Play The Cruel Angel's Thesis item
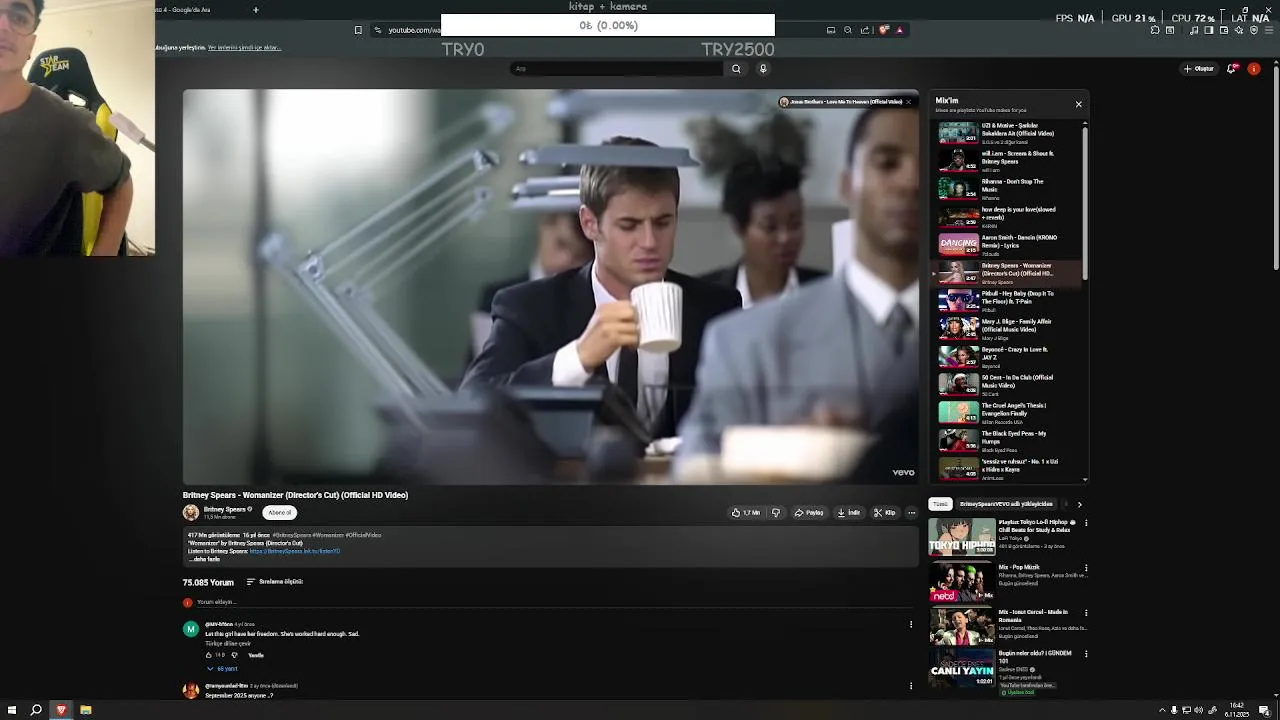This screenshot has height=720, width=1280. 1008,413
